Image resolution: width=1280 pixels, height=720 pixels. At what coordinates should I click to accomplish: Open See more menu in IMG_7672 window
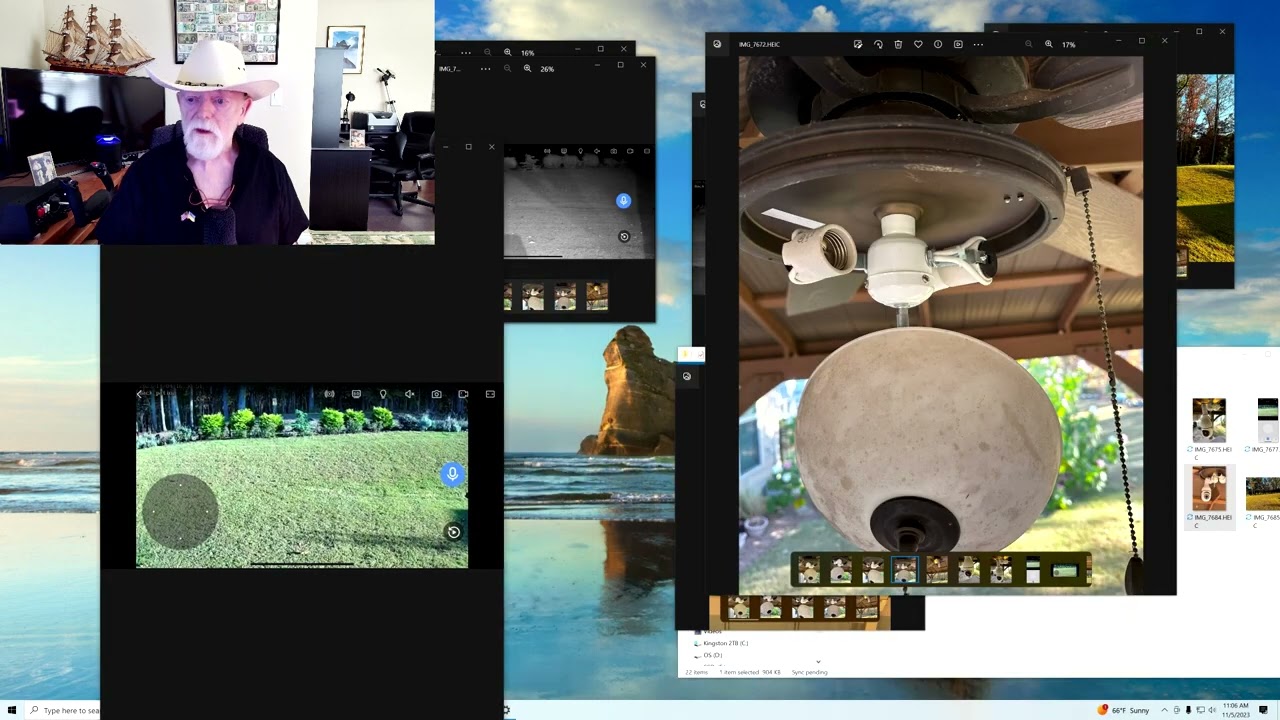[978, 44]
